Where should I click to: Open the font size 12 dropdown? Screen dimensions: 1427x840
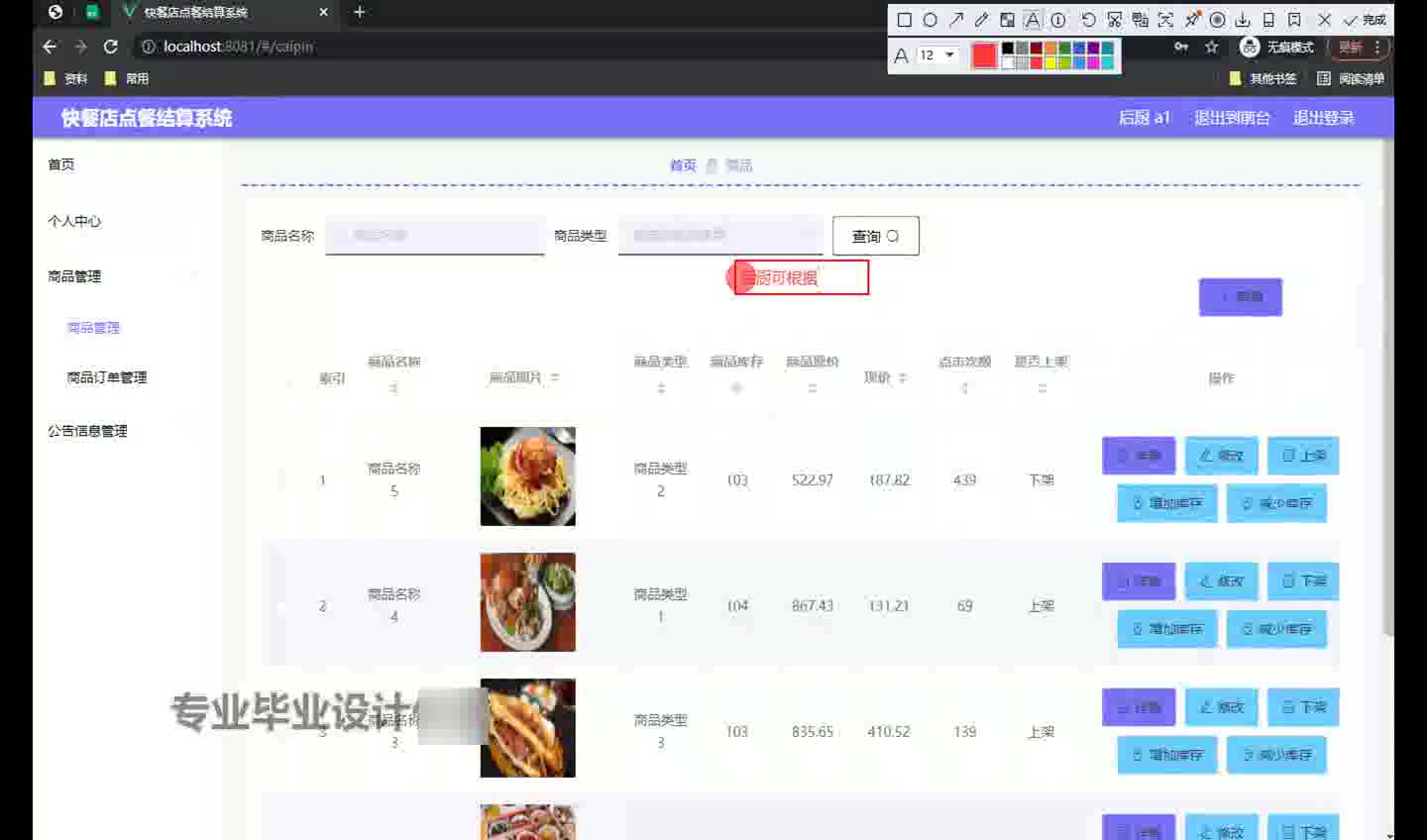[x=937, y=55]
